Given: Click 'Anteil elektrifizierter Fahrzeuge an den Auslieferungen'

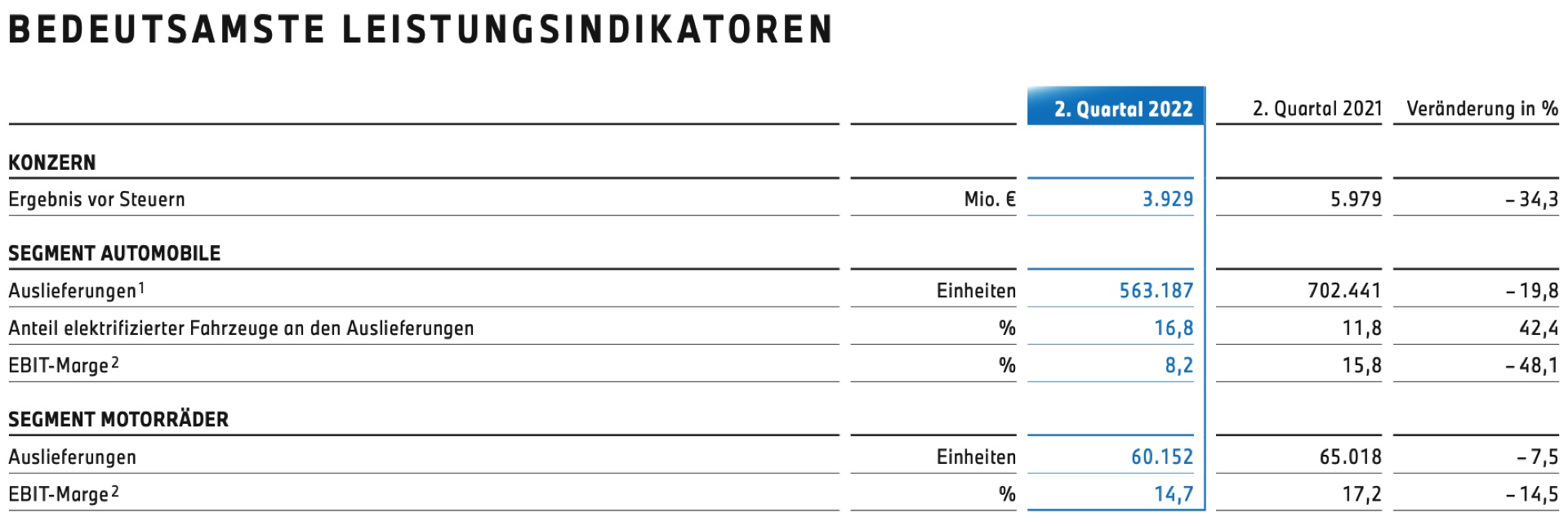Looking at the screenshot, I should point(241,328).
